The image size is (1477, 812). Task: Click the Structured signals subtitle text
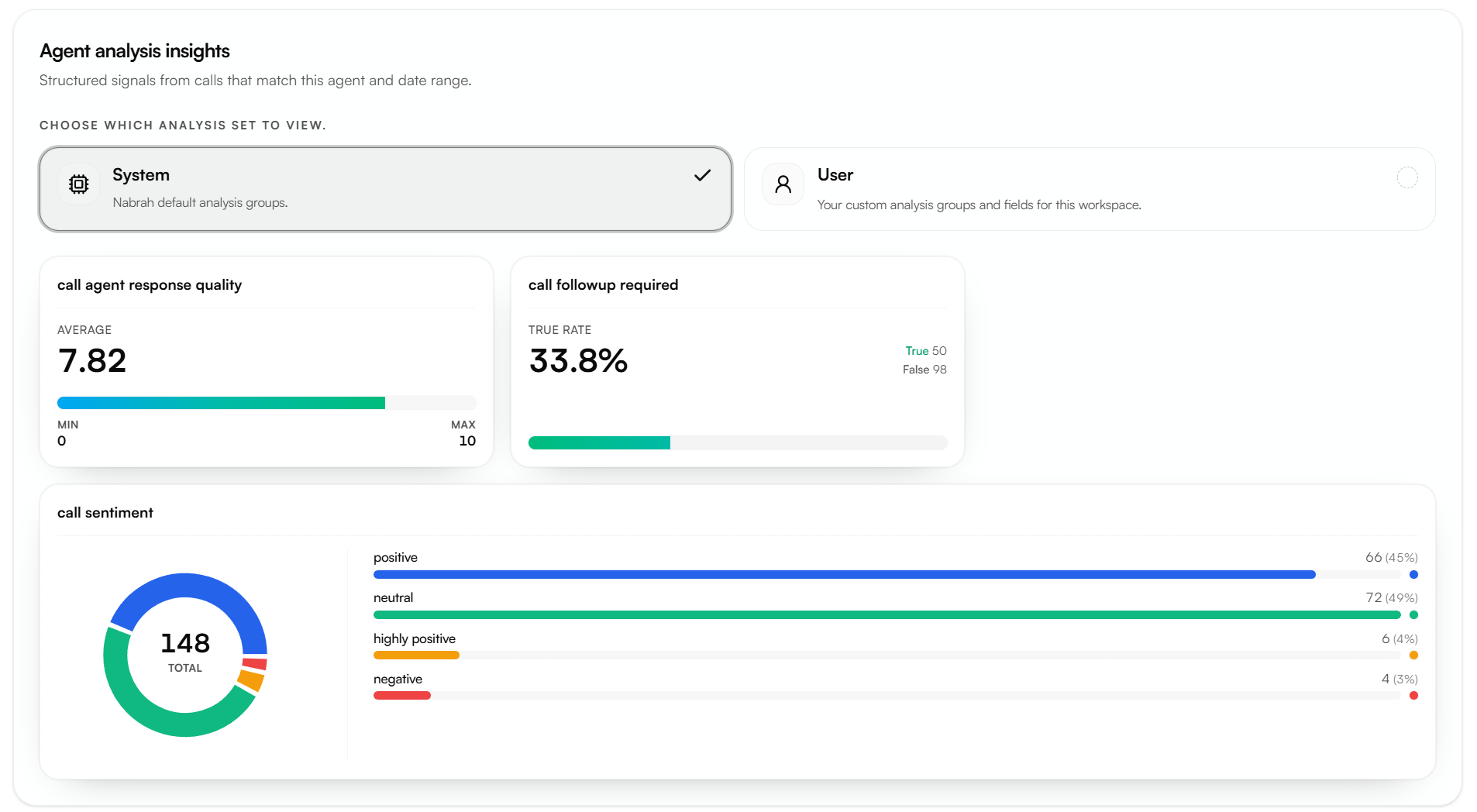[255, 81]
